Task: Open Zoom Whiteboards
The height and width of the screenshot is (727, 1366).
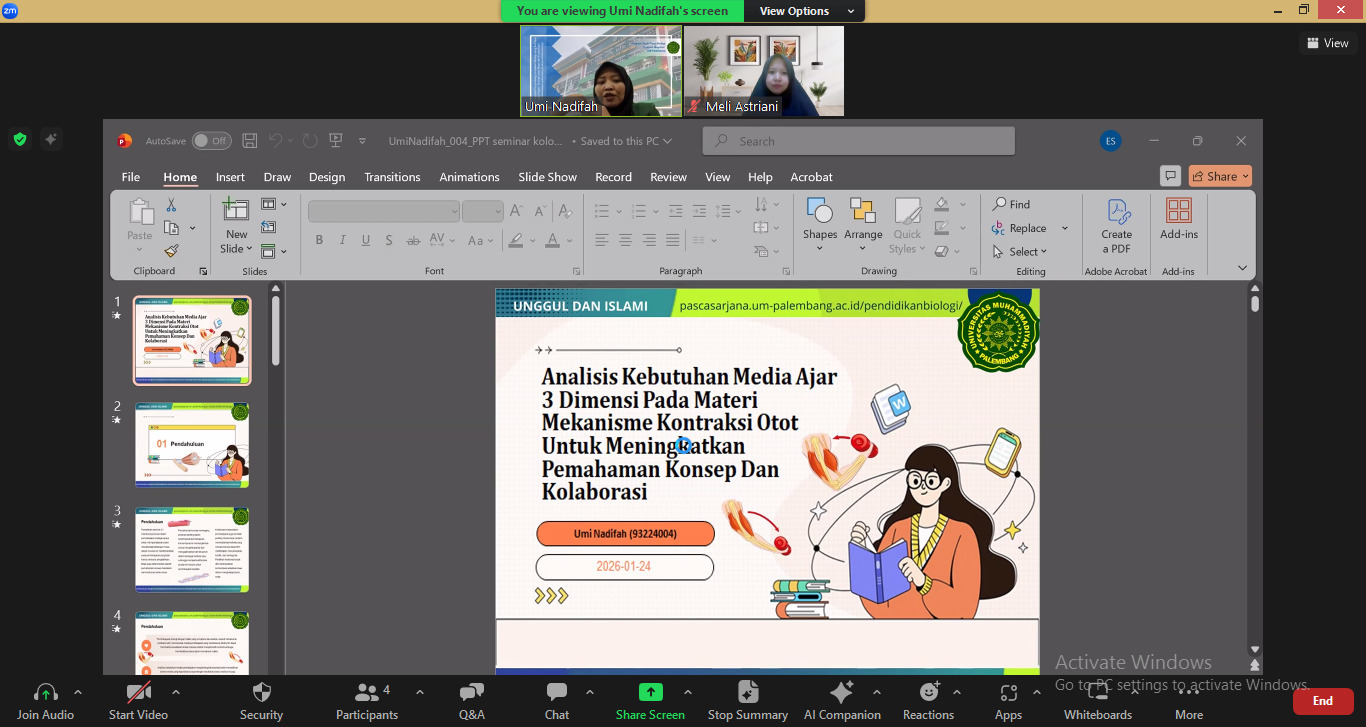Action: pyautogui.click(x=1097, y=692)
